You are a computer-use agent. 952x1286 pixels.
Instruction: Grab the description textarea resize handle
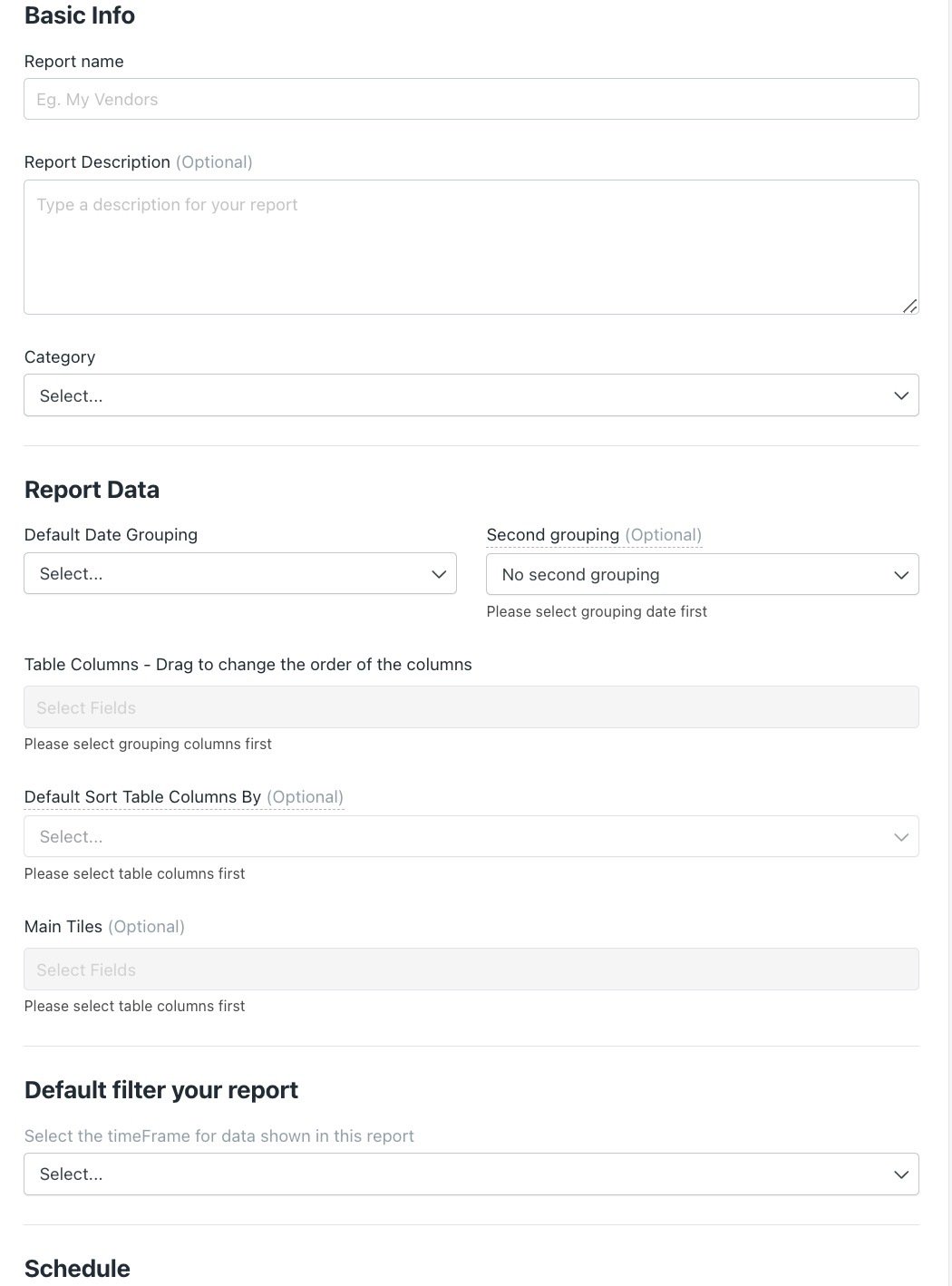click(909, 306)
